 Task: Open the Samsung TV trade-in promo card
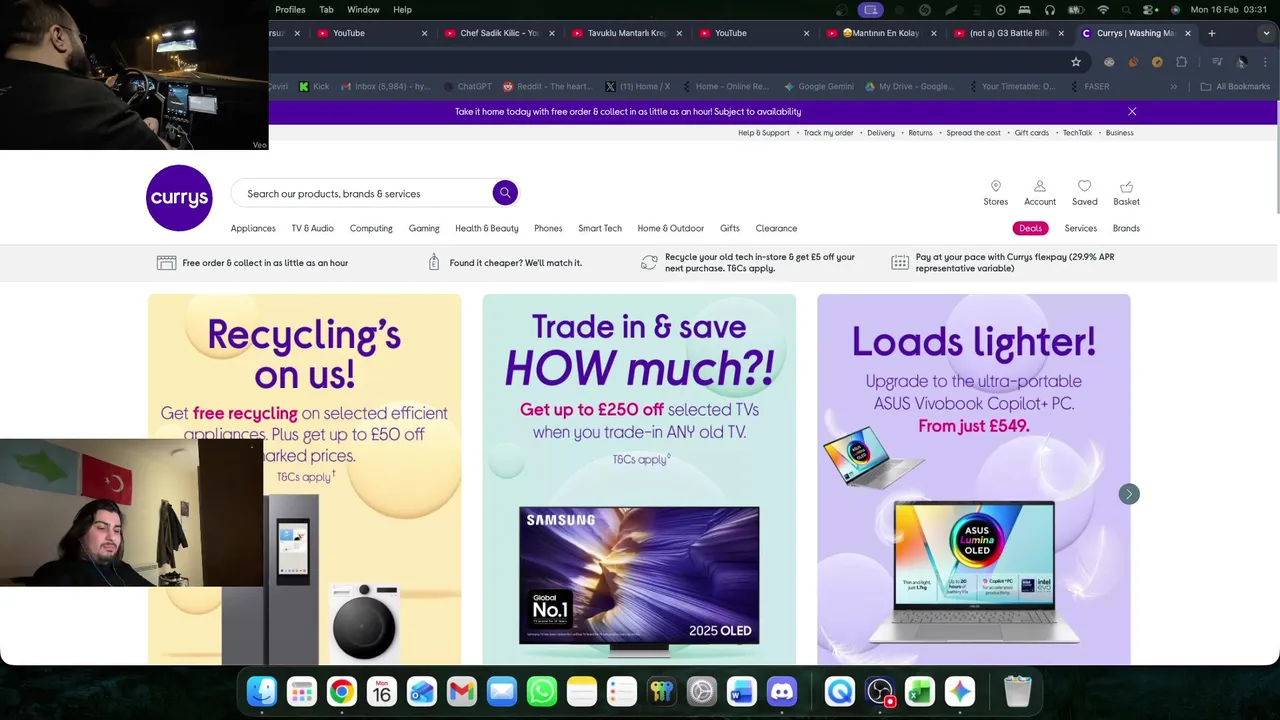pos(639,479)
